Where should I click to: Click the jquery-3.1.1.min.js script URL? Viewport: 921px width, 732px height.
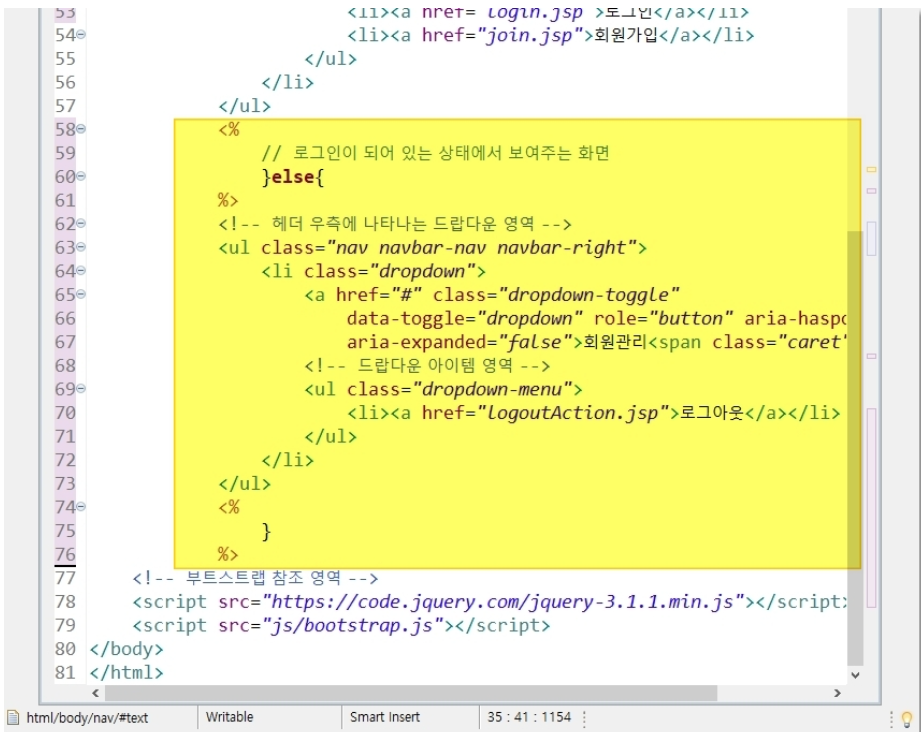point(503,602)
